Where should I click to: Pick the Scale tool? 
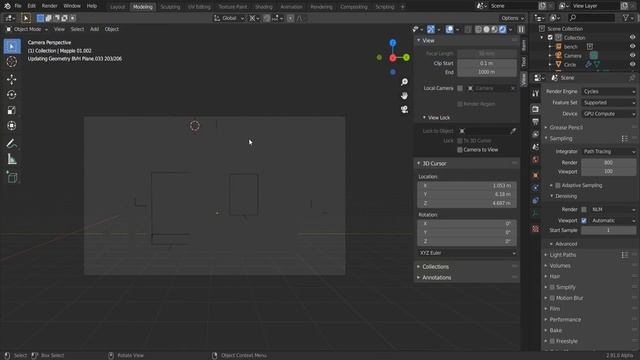[12, 110]
